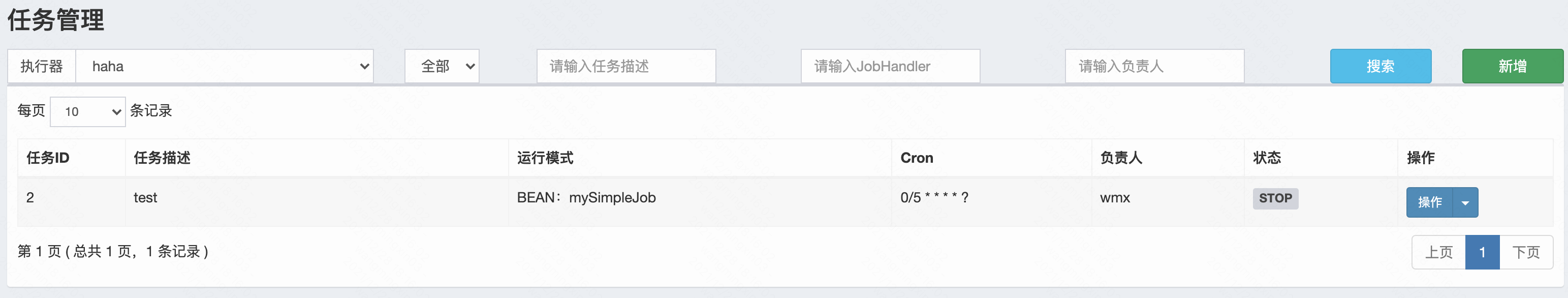Focus the 请输入负责人 input field

[1154, 67]
